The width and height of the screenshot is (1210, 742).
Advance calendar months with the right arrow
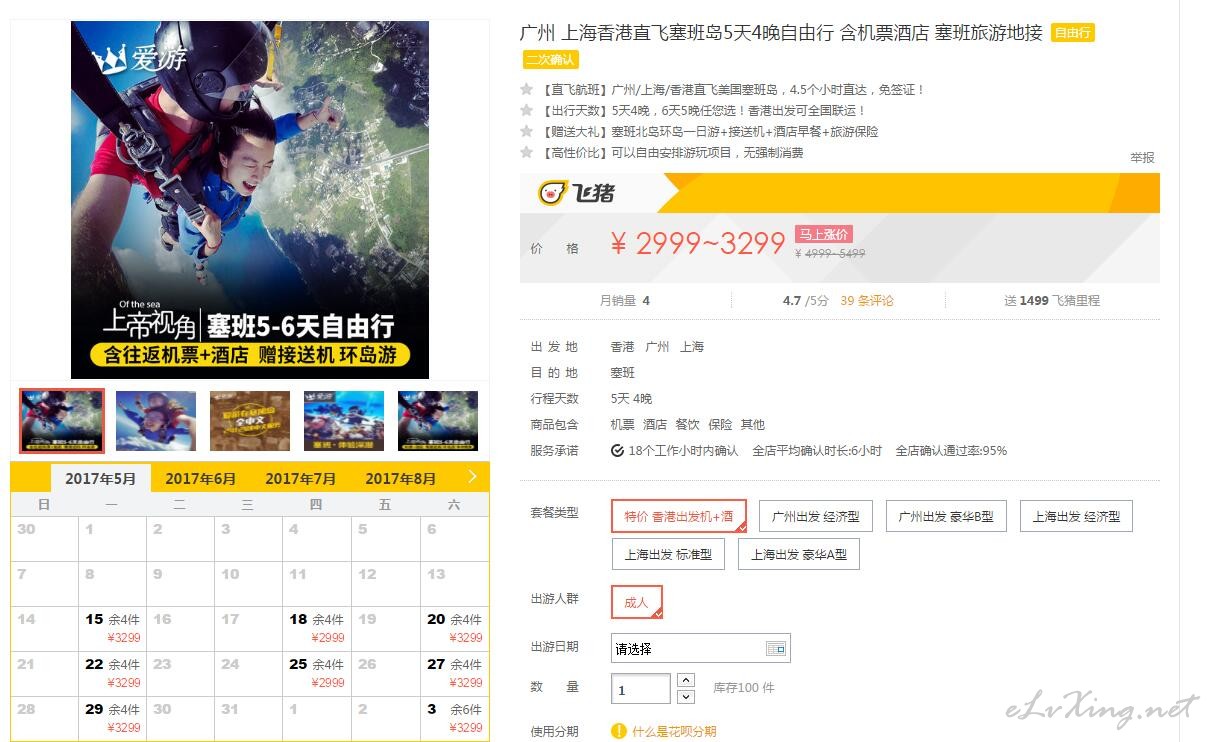[x=472, y=477]
